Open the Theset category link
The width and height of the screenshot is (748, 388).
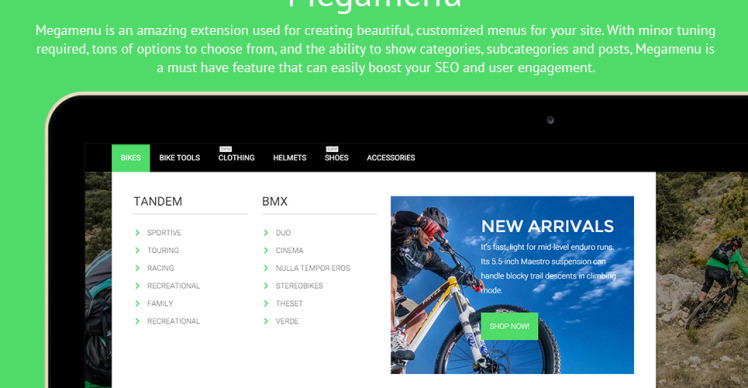coord(289,304)
